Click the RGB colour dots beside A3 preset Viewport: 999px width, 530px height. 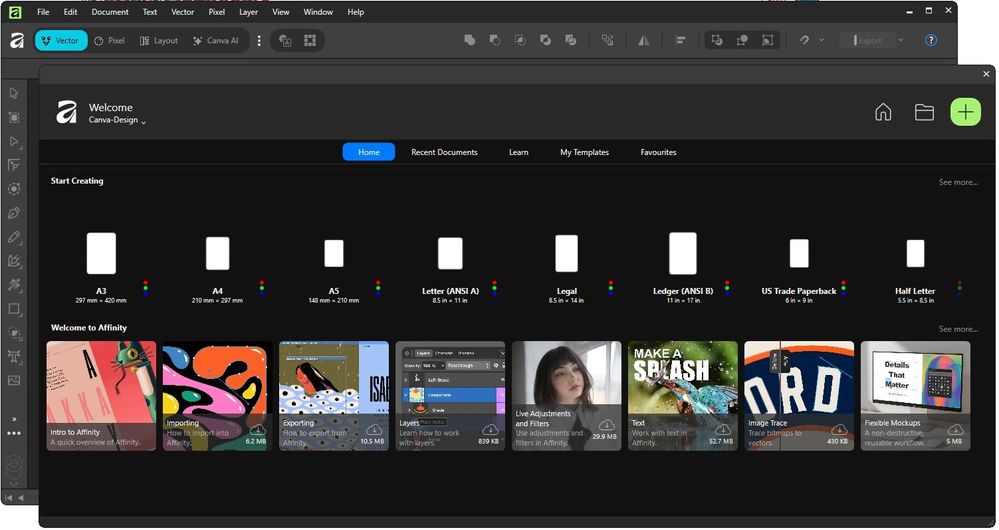tap(145, 288)
